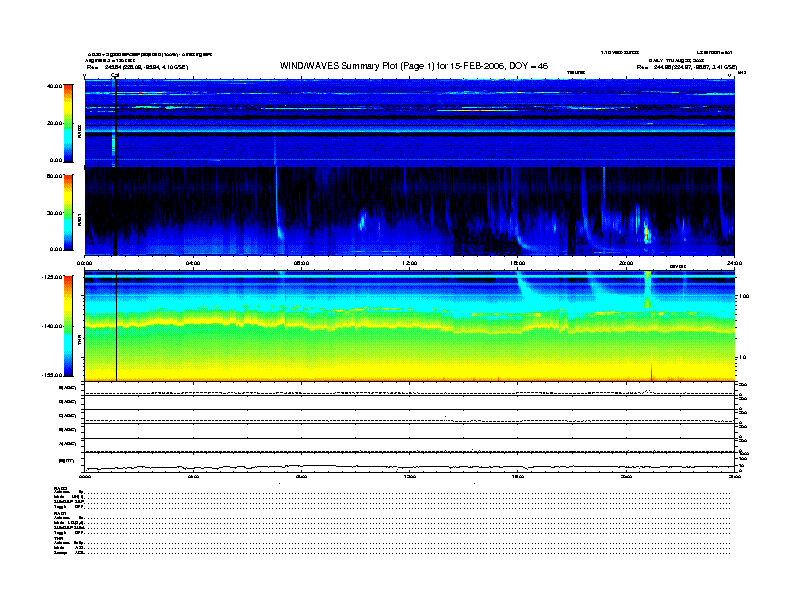Click the top line plot strip's axis label
792x612 pixels.
[68, 388]
